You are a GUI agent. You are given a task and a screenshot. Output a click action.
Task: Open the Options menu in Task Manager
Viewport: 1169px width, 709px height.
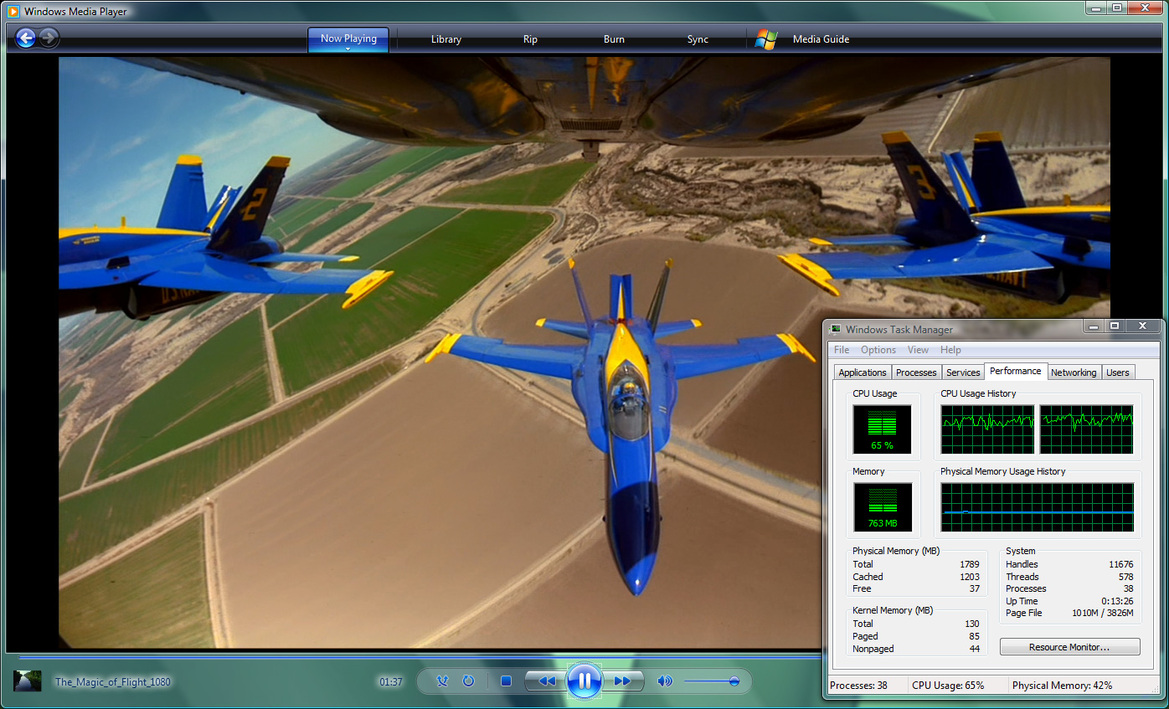tap(878, 350)
